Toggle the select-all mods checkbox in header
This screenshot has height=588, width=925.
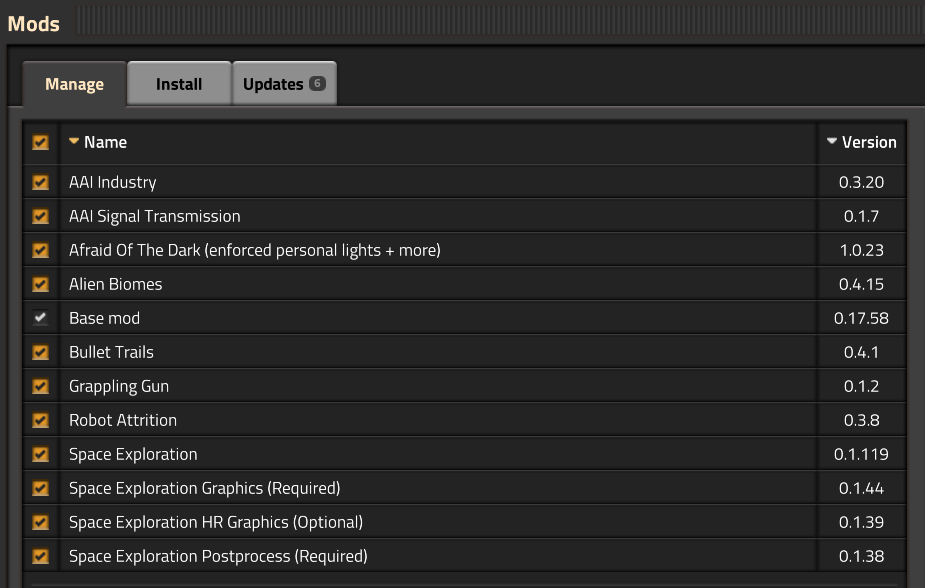[x=40, y=142]
